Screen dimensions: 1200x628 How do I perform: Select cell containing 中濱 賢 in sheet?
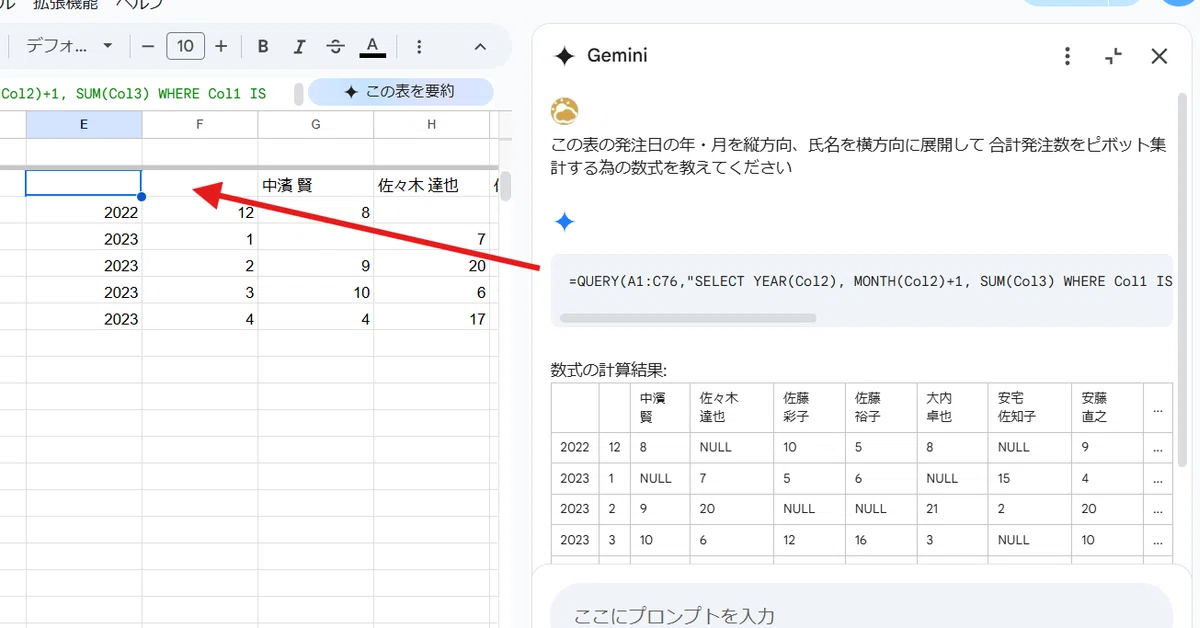tap(316, 185)
